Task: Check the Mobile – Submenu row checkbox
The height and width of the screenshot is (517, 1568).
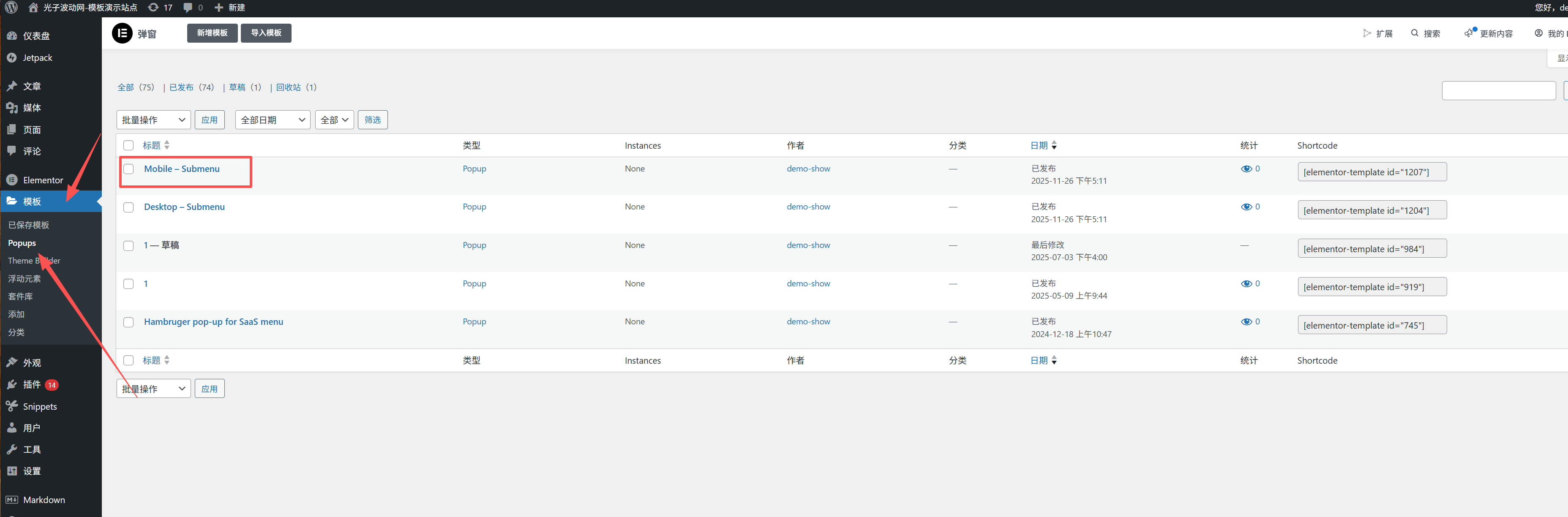Action: tap(128, 169)
